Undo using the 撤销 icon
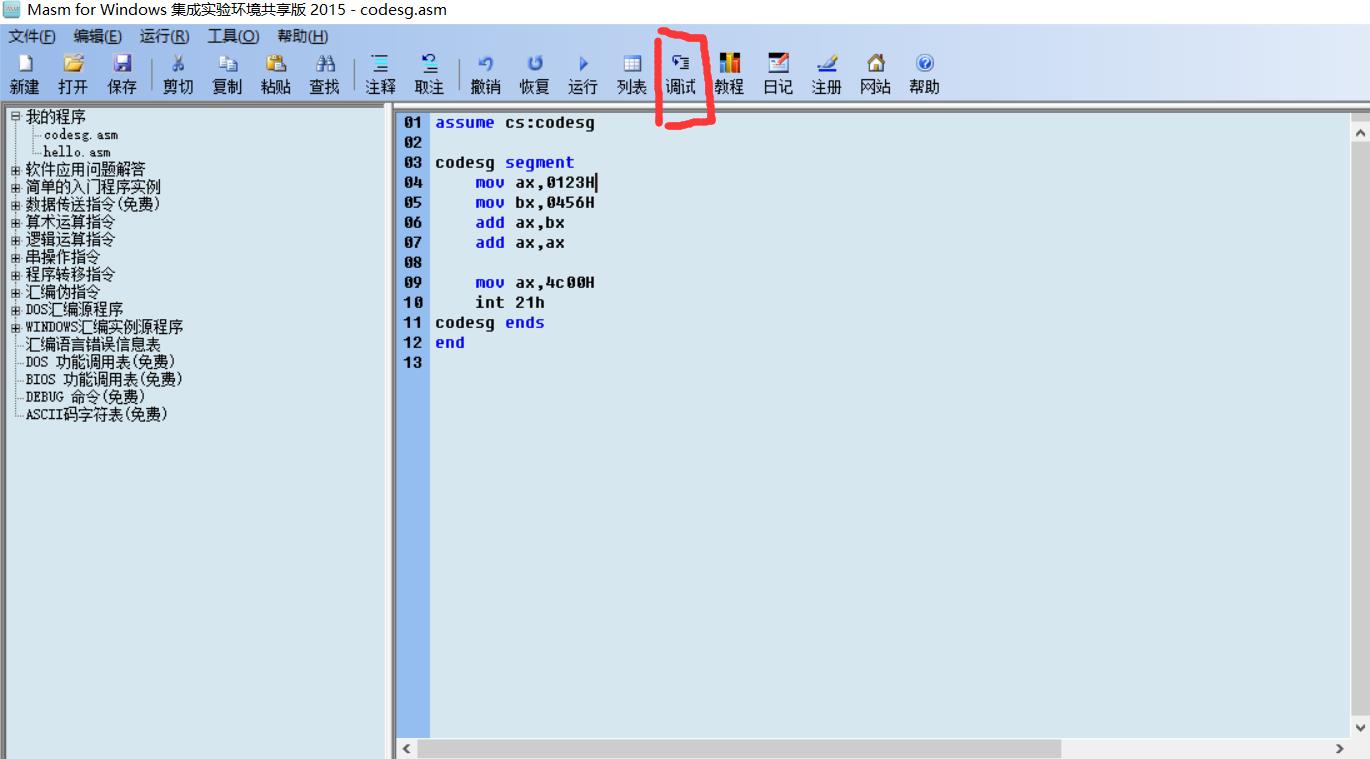 pos(486,63)
